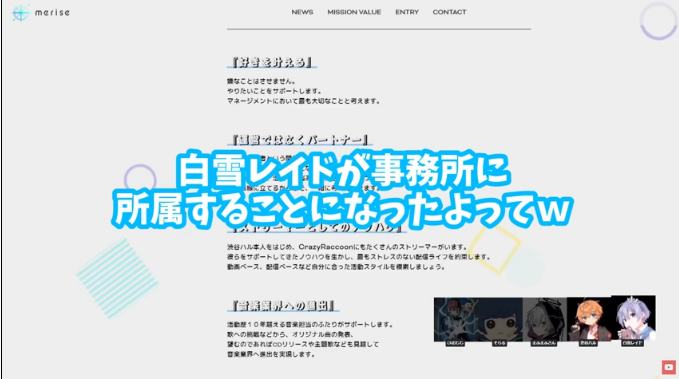This screenshot has height=379, width=679.
Task: Click the line starting 'マネージメントにおいて'
Action: click(x=304, y=101)
